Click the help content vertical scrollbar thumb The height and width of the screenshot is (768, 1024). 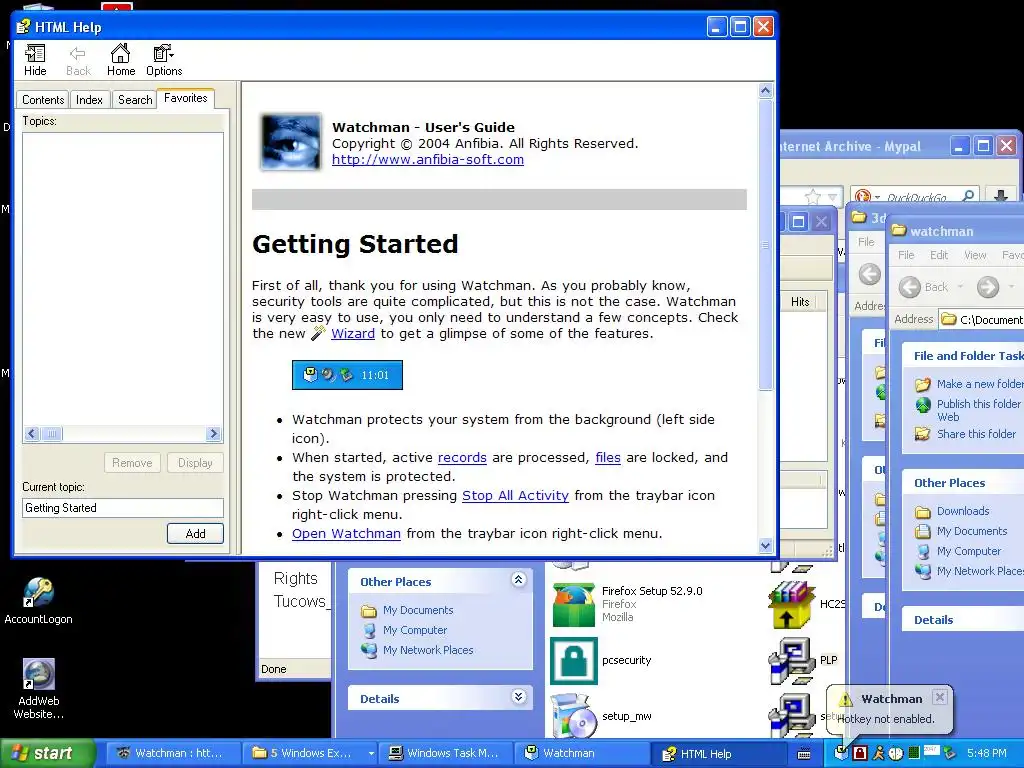click(766, 246)
